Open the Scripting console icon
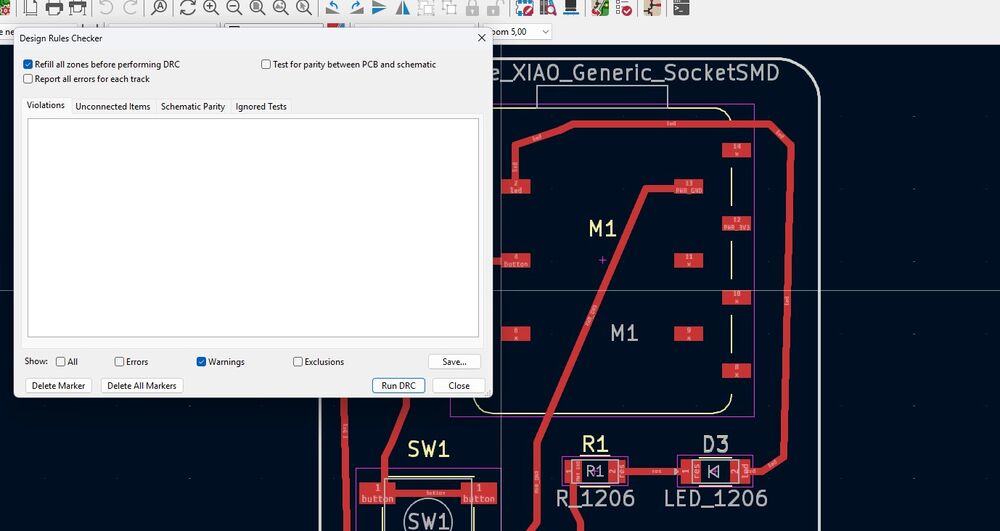The height and width of the screenshot is (531, 1000). 681,8
